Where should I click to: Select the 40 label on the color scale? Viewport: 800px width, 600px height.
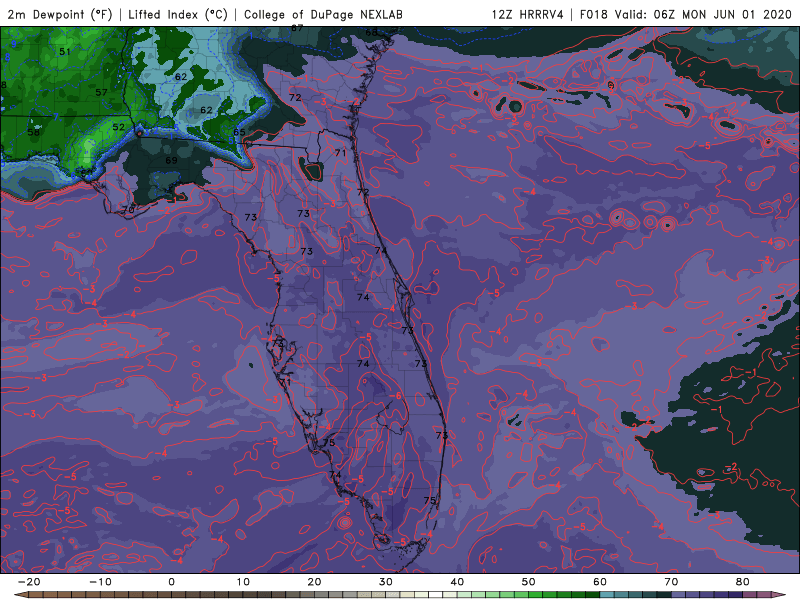pyautogui.click(x=457, y=582)
